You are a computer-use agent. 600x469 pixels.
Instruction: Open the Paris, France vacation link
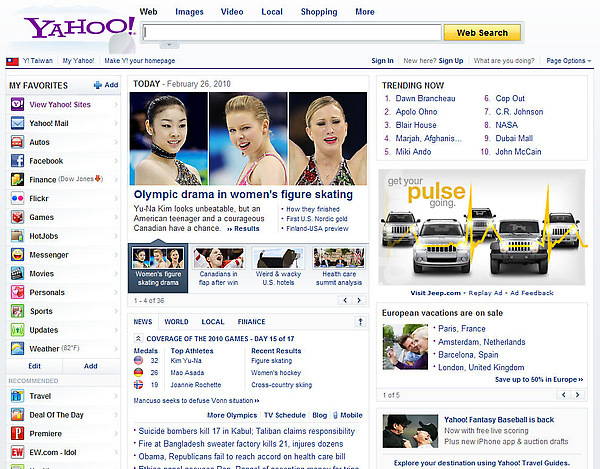point(461,329)
